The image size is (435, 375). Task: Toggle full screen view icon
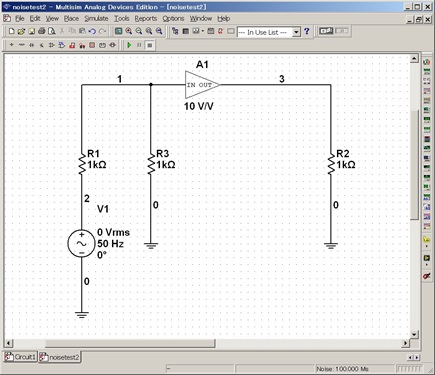pyautogui.click(x=118, y=31)
